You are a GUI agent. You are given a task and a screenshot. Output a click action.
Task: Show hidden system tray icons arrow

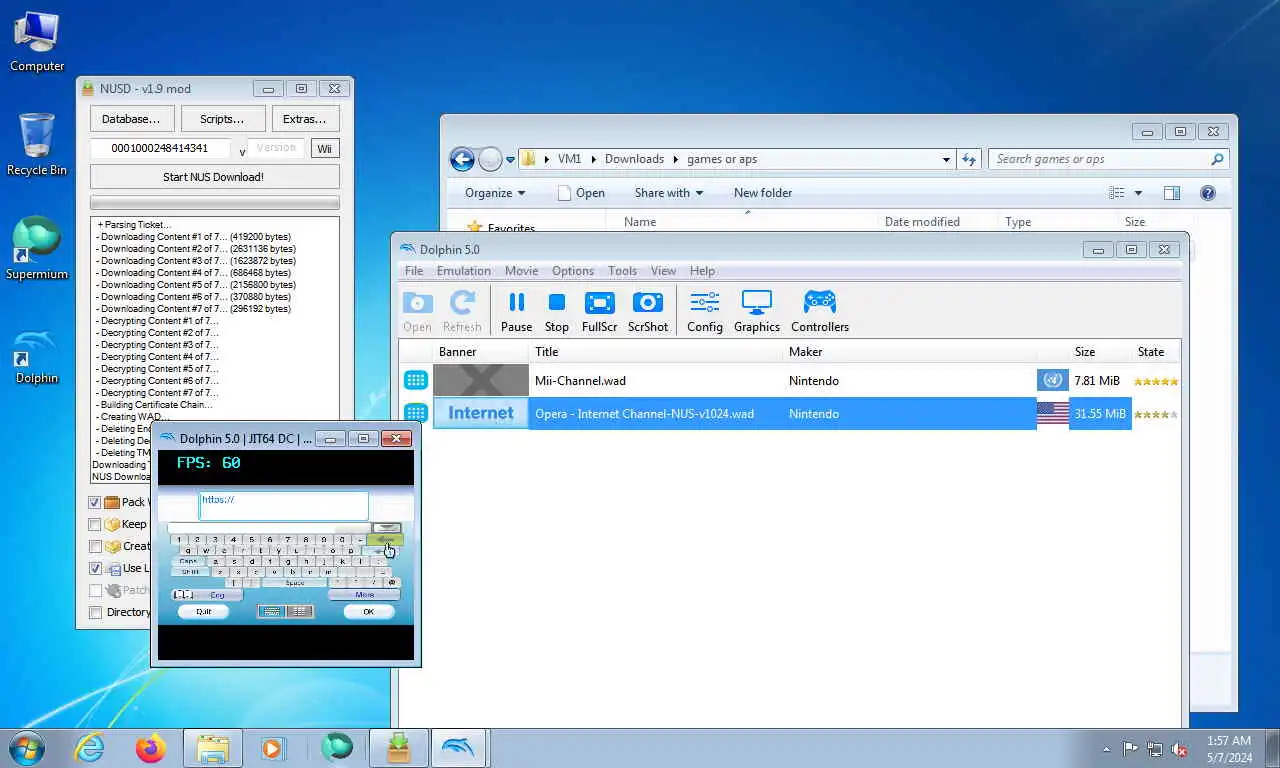coord(1106,748)
